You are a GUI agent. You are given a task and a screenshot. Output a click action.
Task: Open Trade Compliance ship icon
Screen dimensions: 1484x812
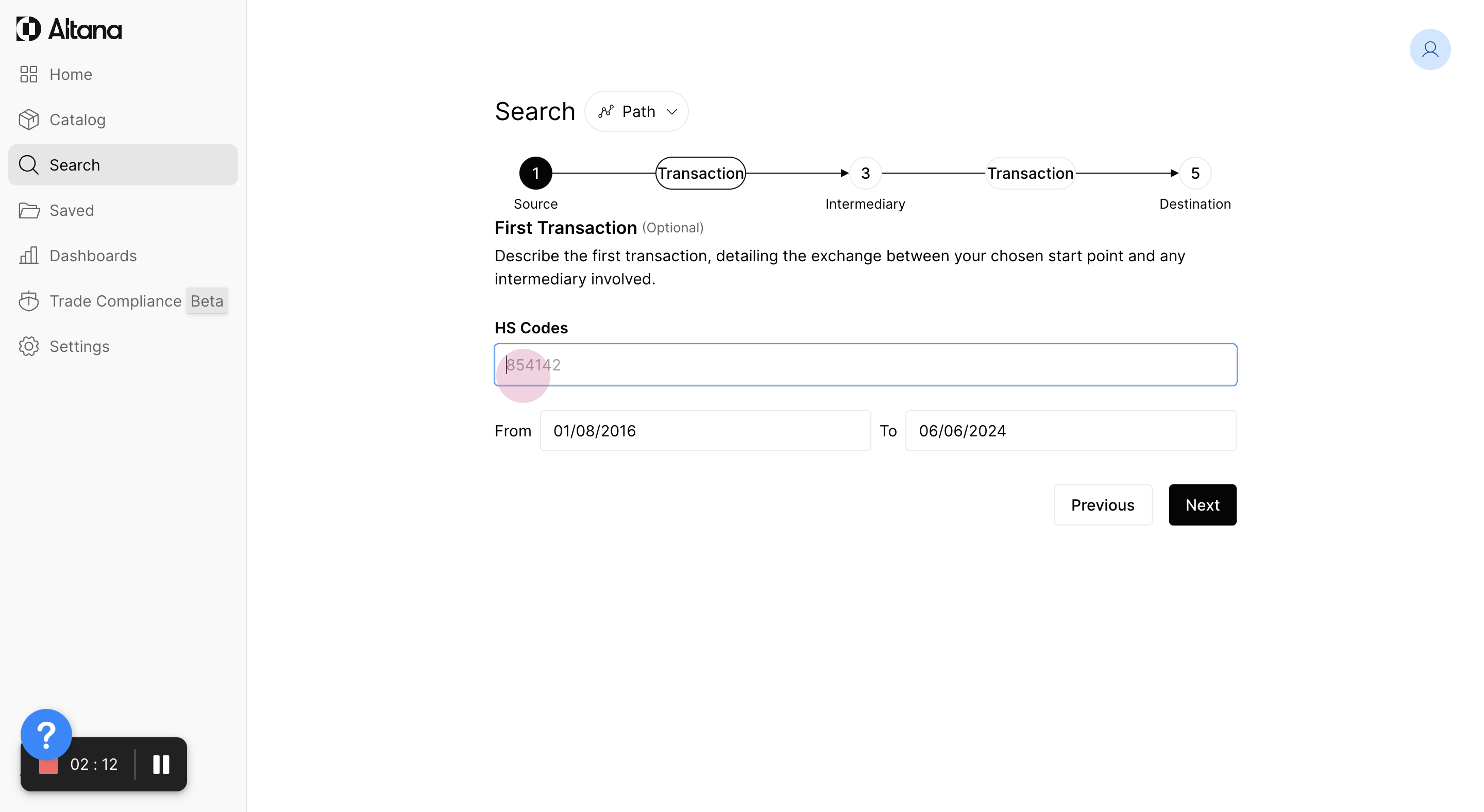pyautogui.click(x=28, y=301)
